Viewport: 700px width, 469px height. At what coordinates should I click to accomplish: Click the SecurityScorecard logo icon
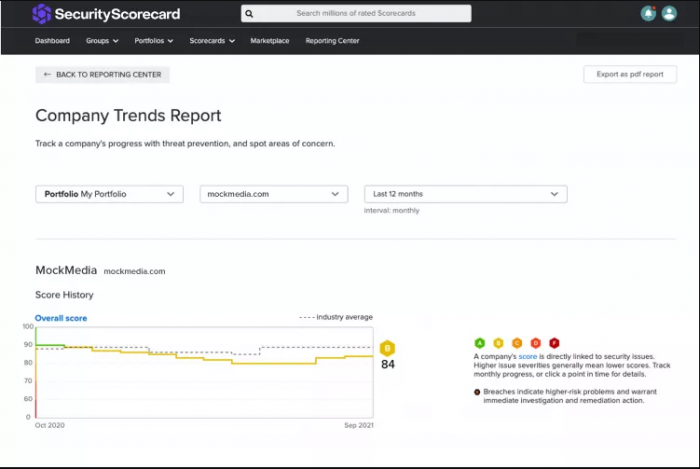coord(42,14)
